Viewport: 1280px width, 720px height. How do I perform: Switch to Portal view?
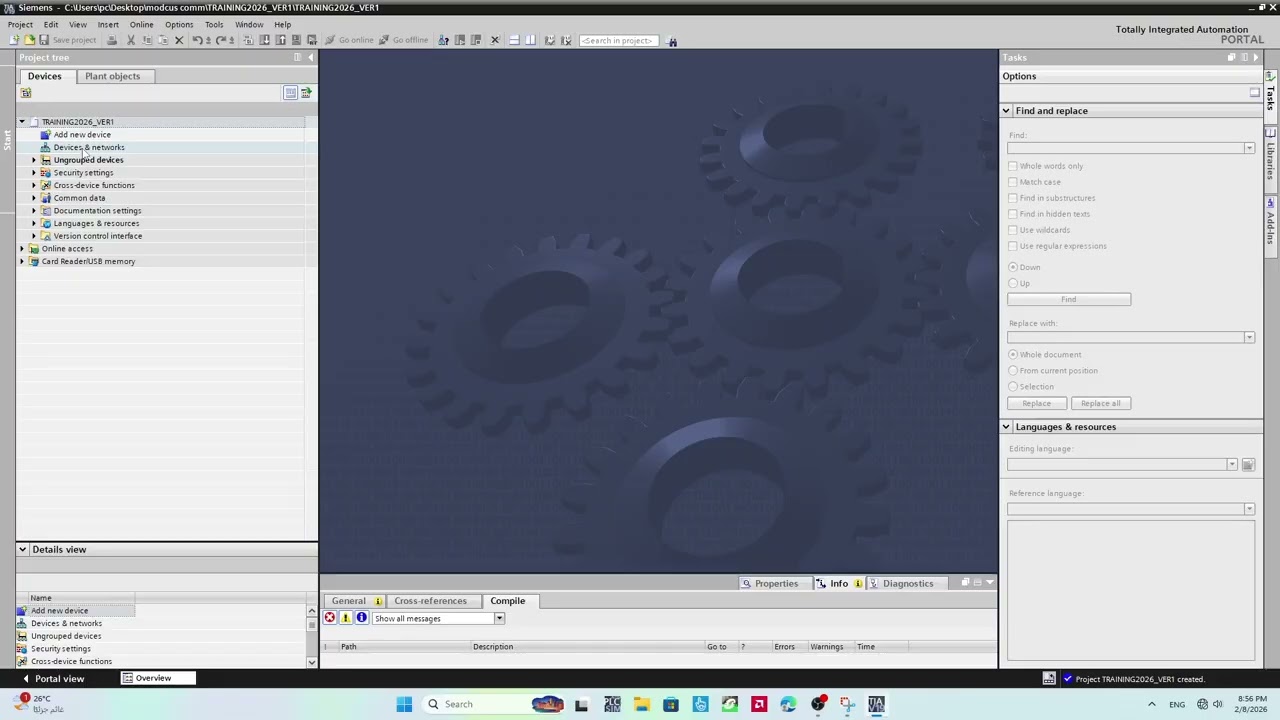52,679
